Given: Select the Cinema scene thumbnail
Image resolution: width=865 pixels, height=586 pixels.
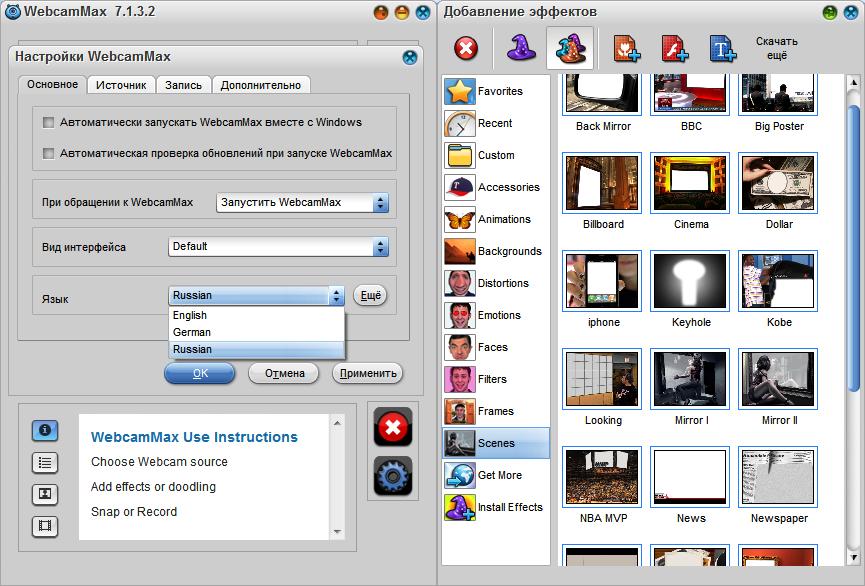Looking at the screenshot, I should pos(691,183).
